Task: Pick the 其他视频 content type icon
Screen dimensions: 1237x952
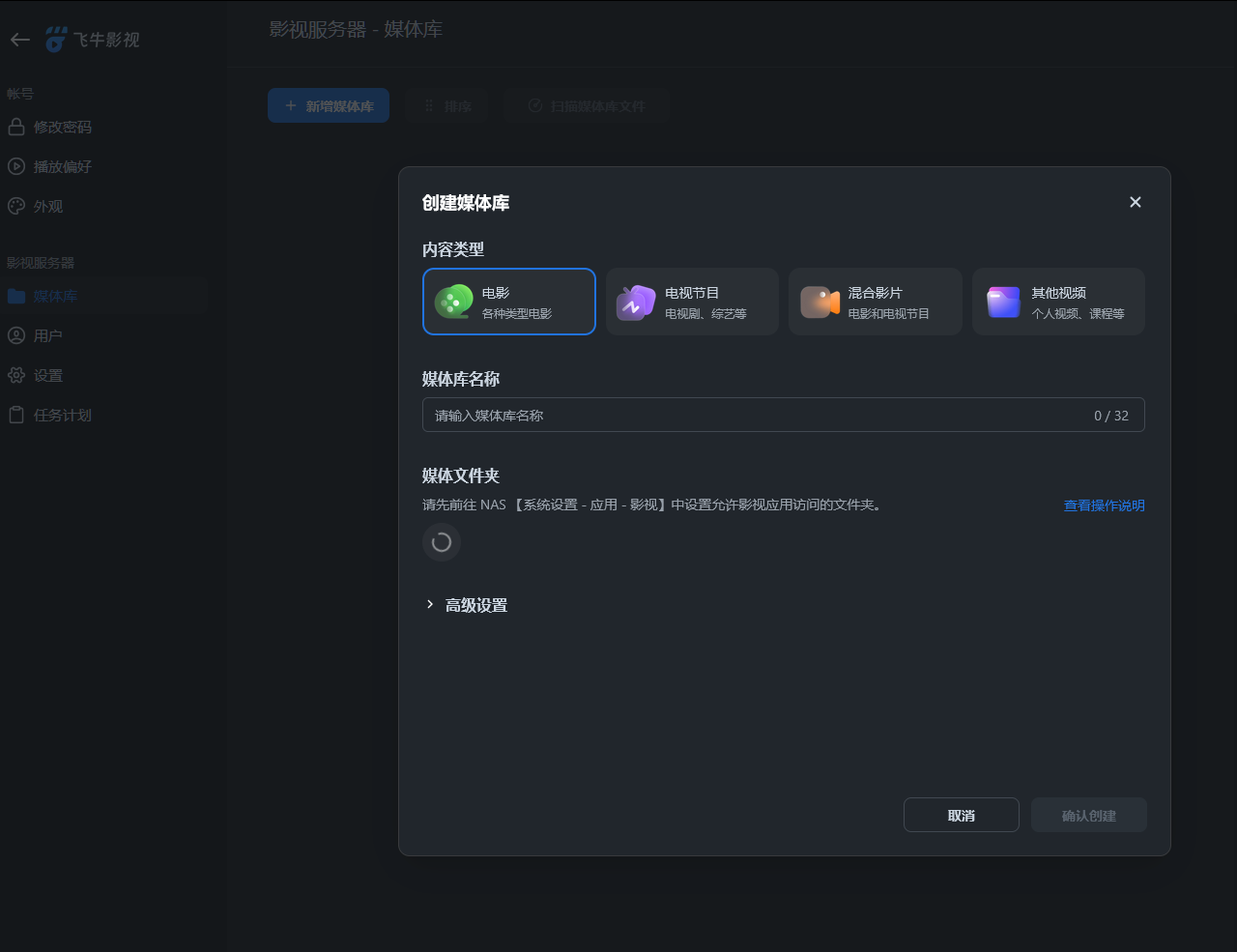Action: pos(1003,302)
